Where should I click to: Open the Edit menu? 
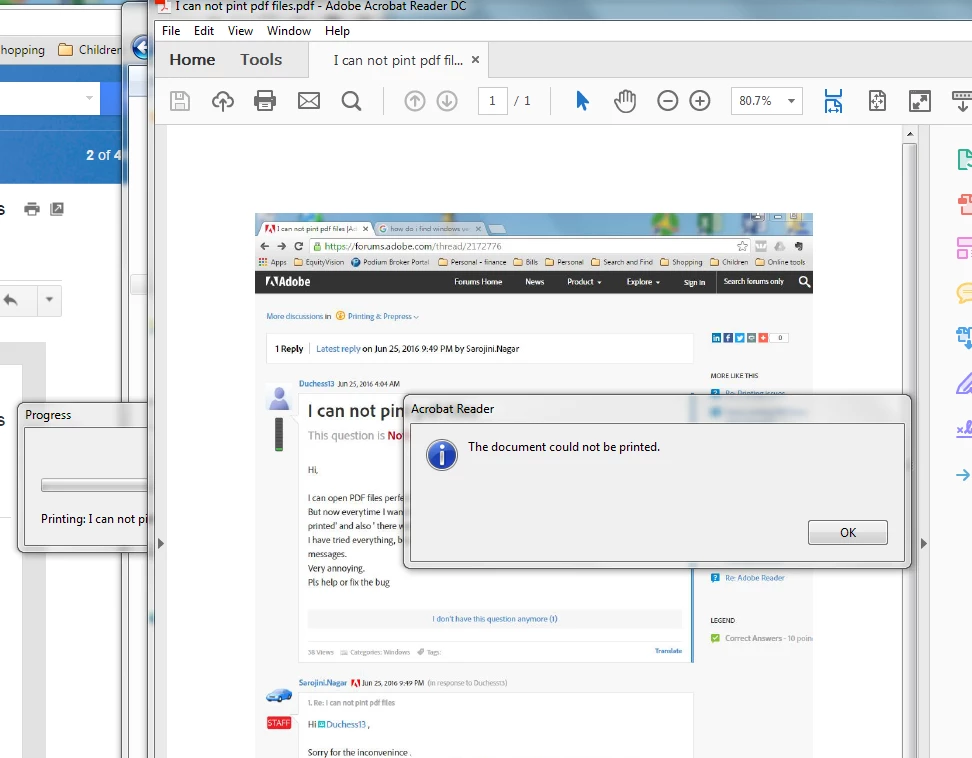click(x=204, y=31)
